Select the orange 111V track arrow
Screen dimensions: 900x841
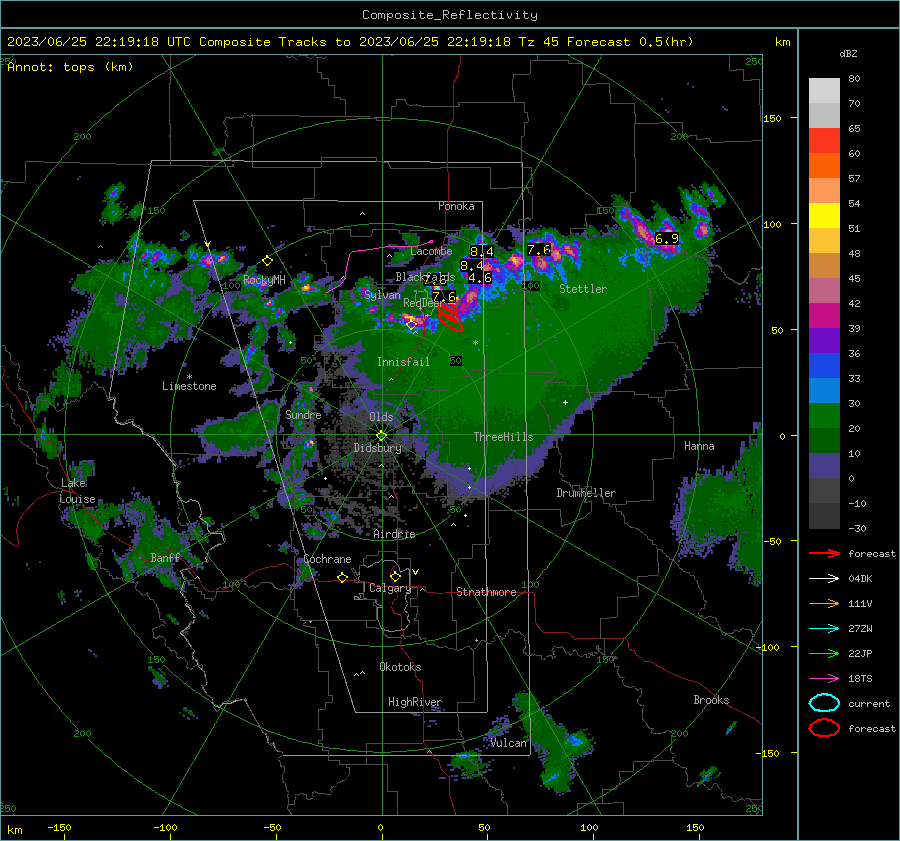(824, 603)
